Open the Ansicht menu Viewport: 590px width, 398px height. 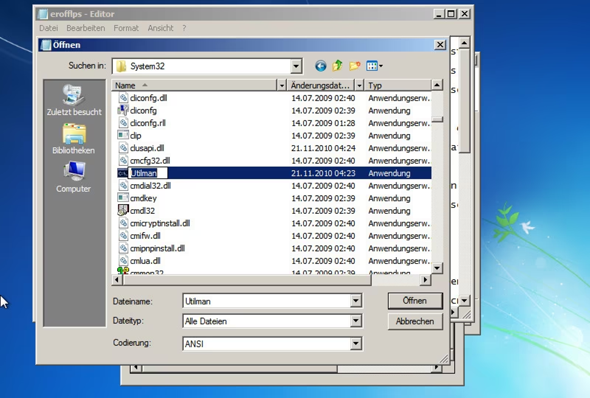(161, 28)
